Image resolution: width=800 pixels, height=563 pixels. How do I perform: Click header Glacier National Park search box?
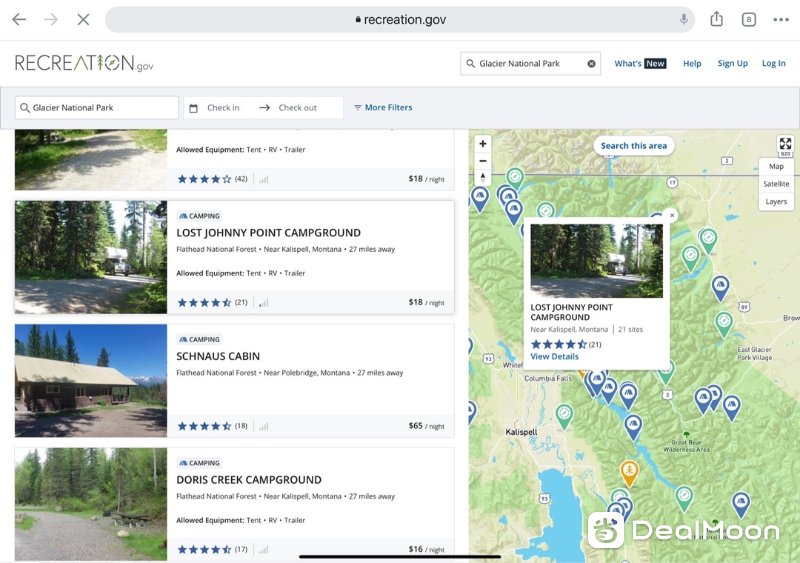click(x=530, y=63)
